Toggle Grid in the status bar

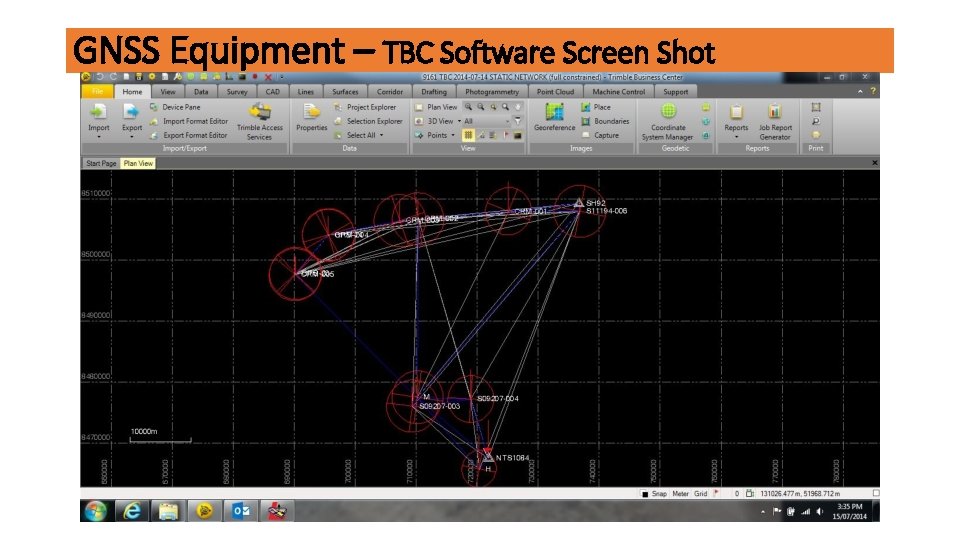(x=700, y=493)
